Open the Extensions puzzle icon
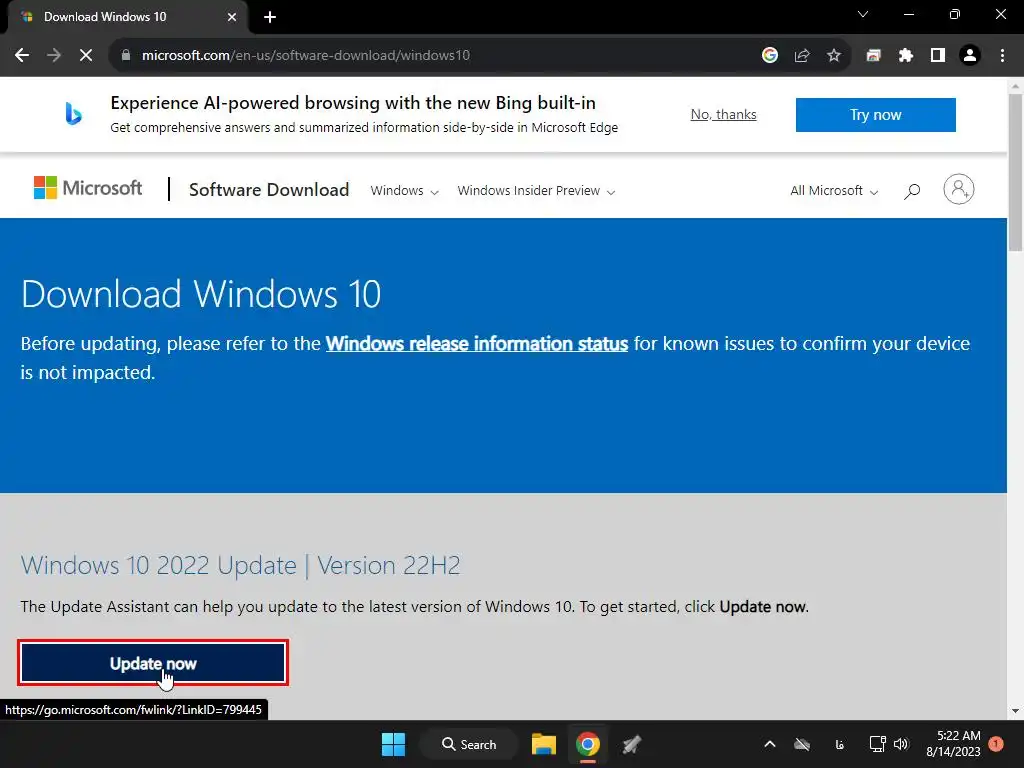The image size is (1024, 768). pos(906,56)
